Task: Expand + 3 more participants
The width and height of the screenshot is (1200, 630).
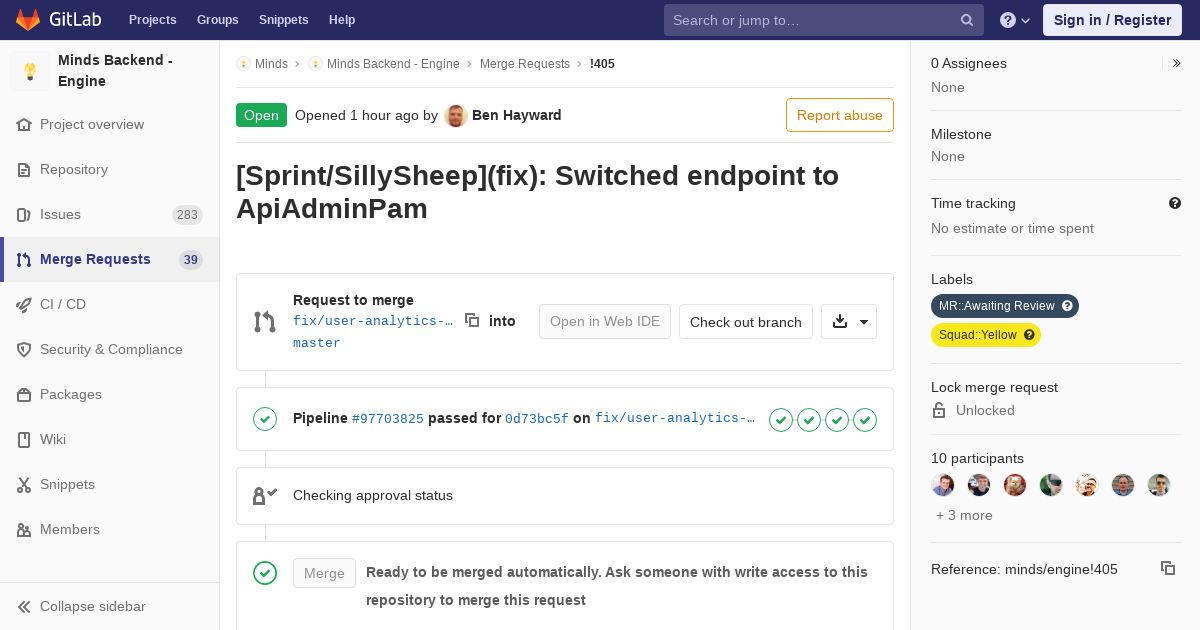Action: tap(964, 515)
